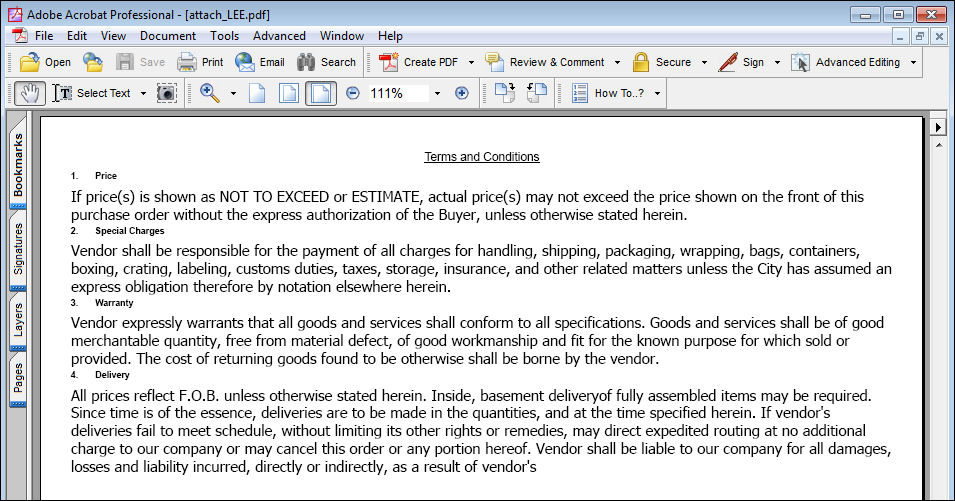955x501 pixels.
Task: Restore the attach_LEE.pdf document window
Action: pyautogui.click(x=920, y=37)
